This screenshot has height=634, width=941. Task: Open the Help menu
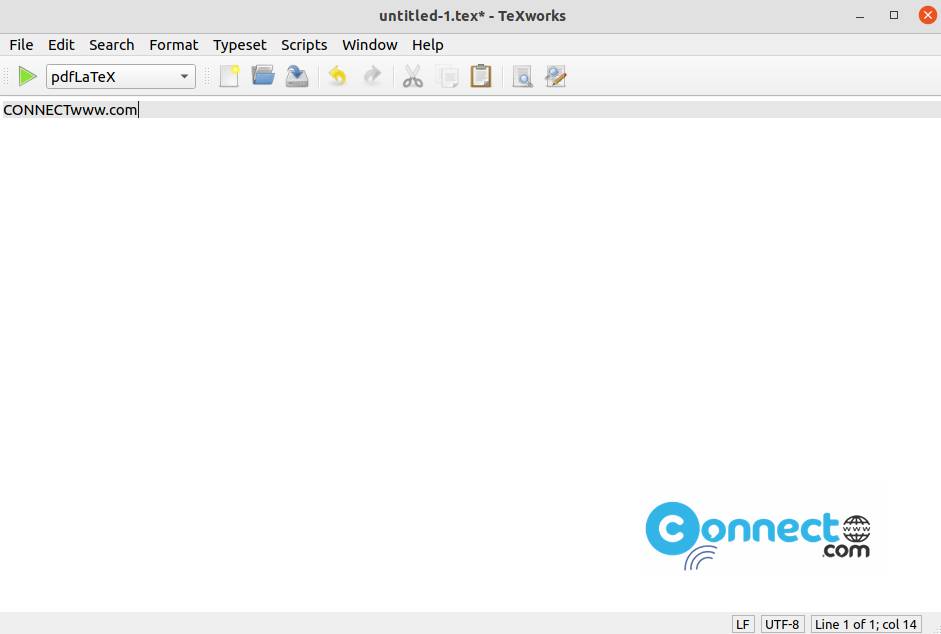[x=427, y=45]
